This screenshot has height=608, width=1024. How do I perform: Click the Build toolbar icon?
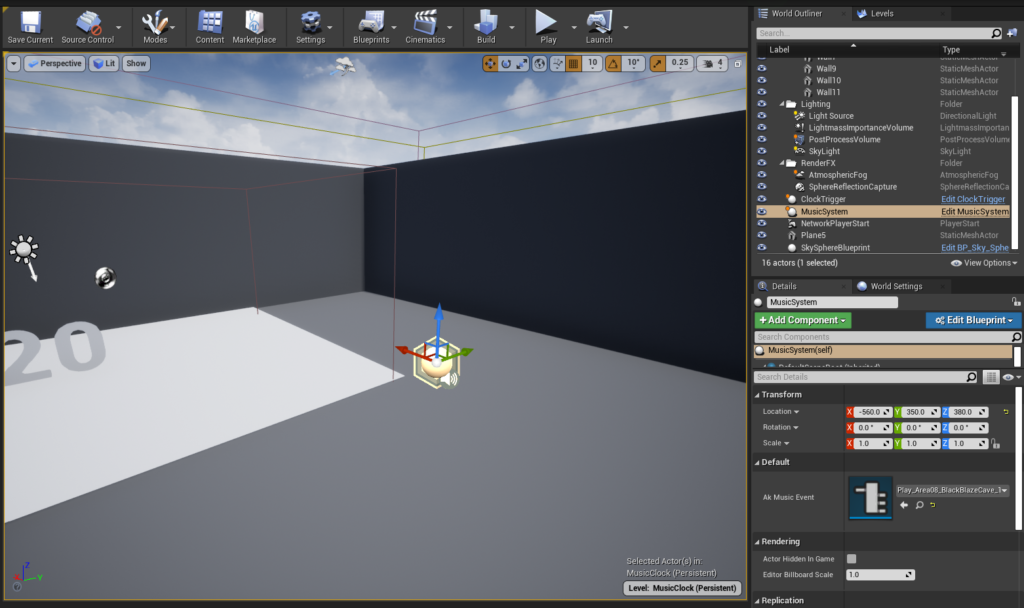[x=486, y=27]
